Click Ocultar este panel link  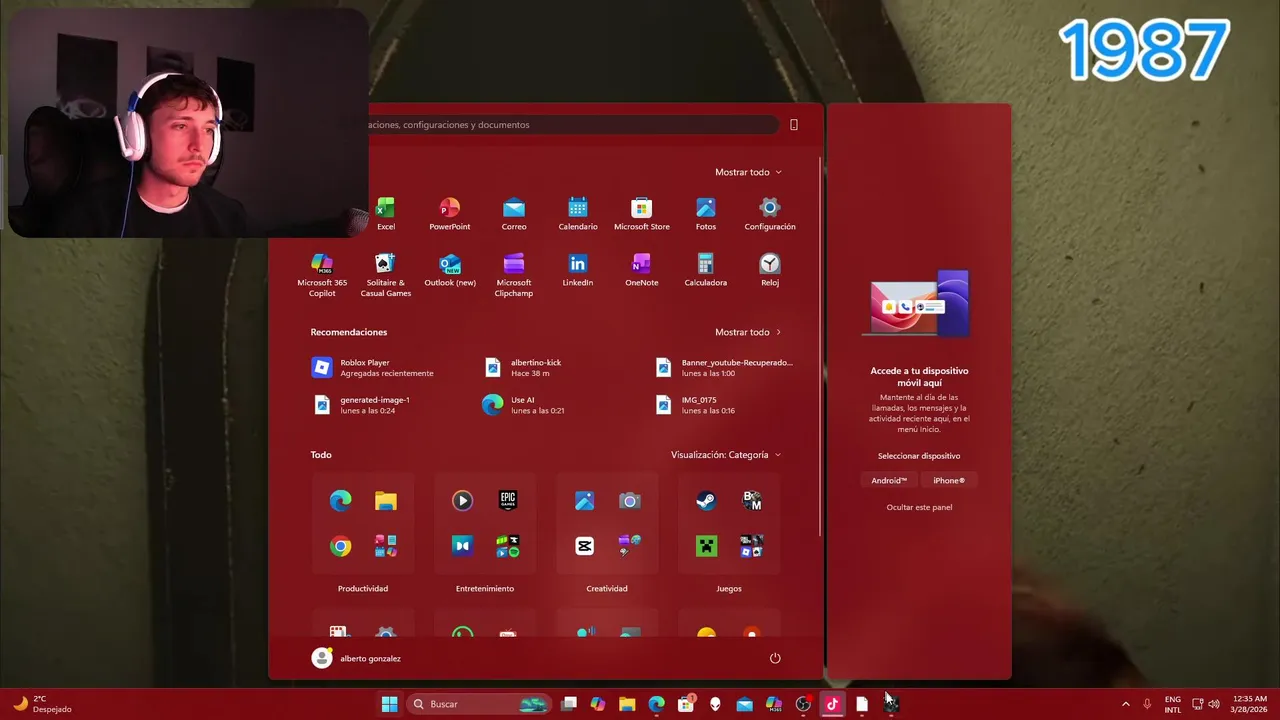click(x=919, y=507)
